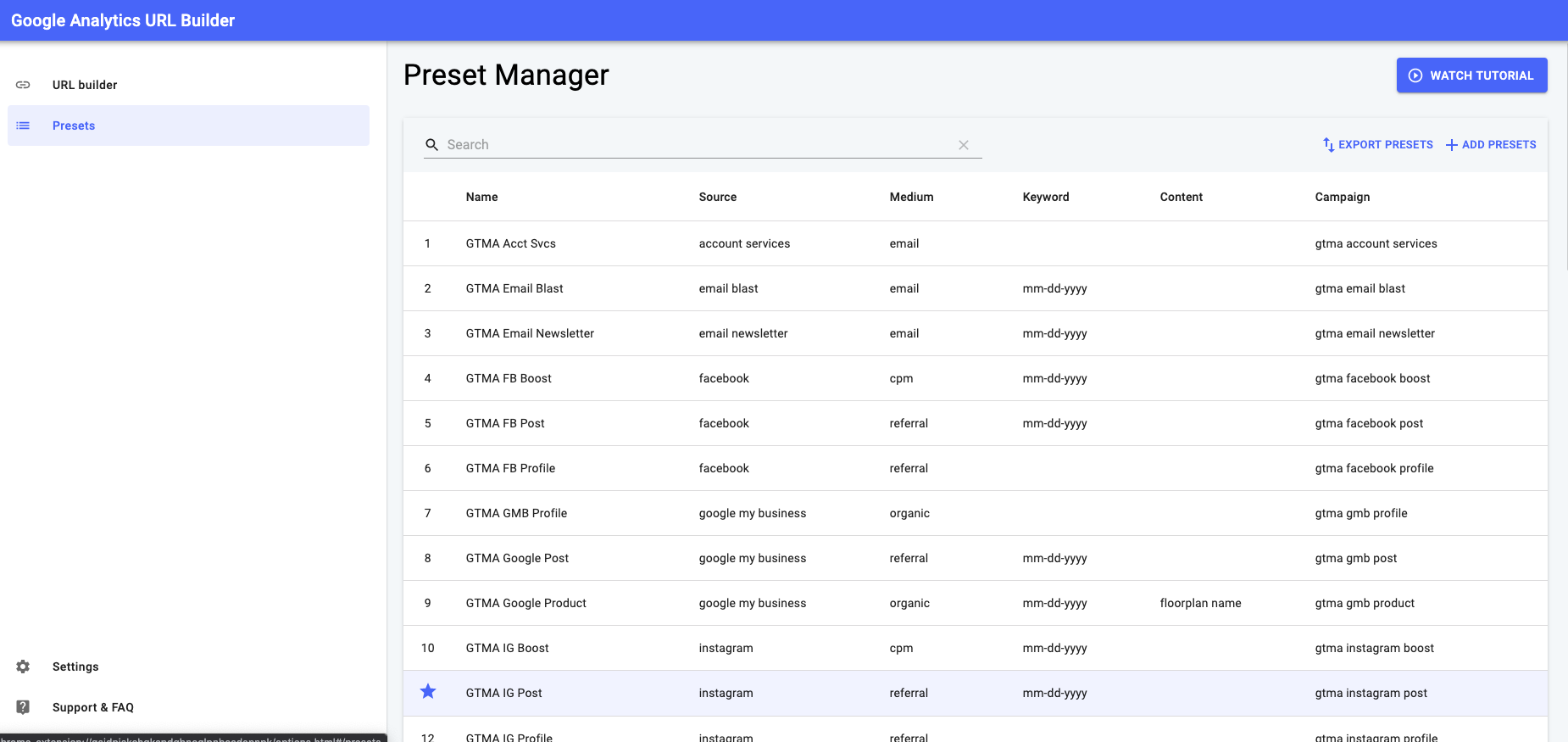Focus the Search presets input field
Screen dimensions: 1568x742
(x=695, y=145)
